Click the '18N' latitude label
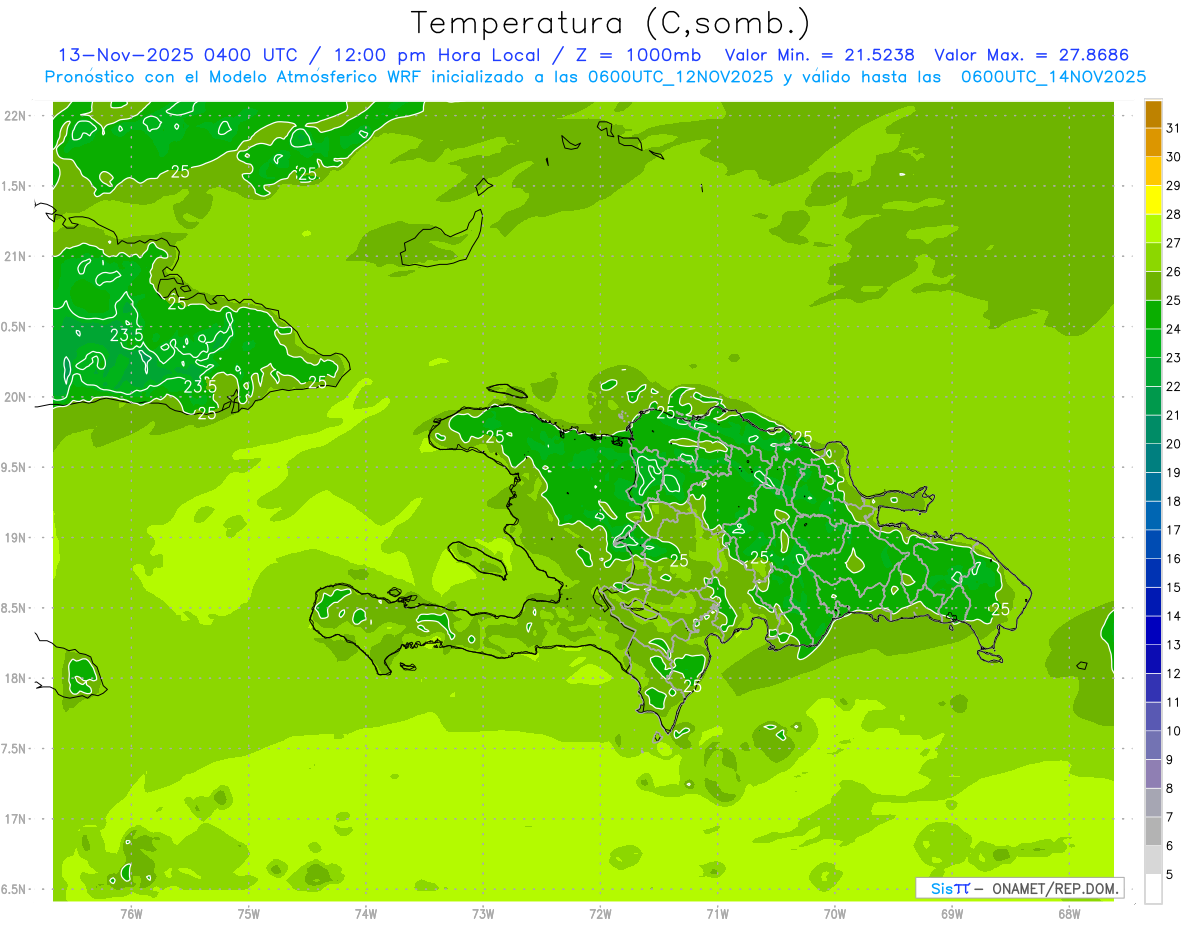Viewport: 1200px width, 927px height. (14, 678)
